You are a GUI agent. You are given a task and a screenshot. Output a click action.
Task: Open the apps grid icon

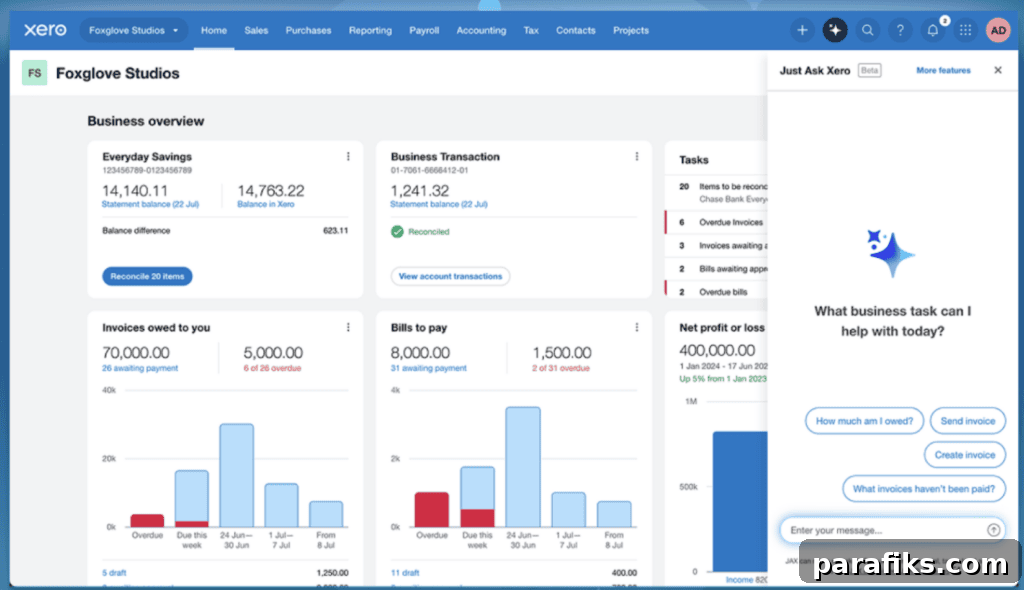[x=965, y=30]
